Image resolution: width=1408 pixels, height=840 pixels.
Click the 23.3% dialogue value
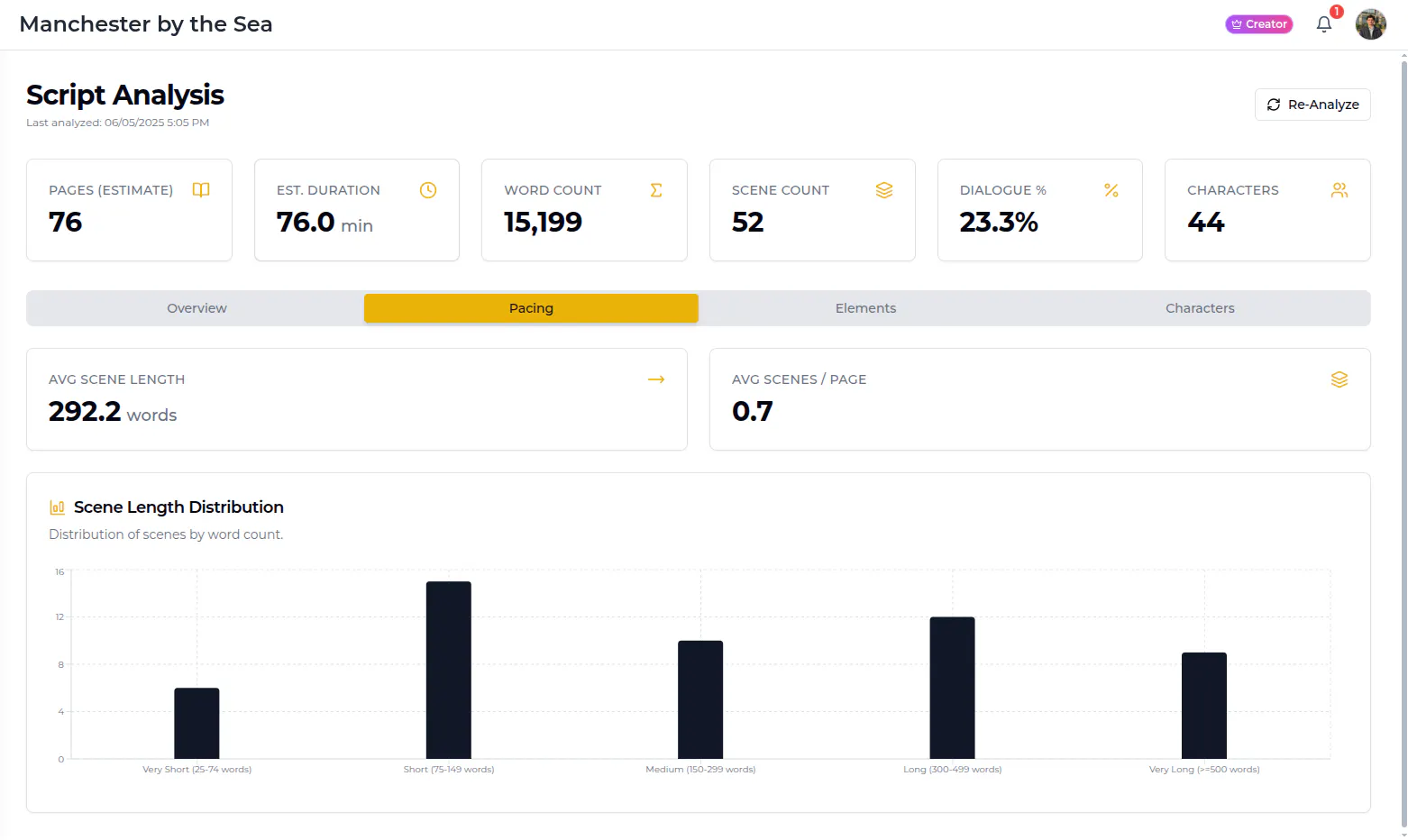pyautogui.click(x=999, y=222)
